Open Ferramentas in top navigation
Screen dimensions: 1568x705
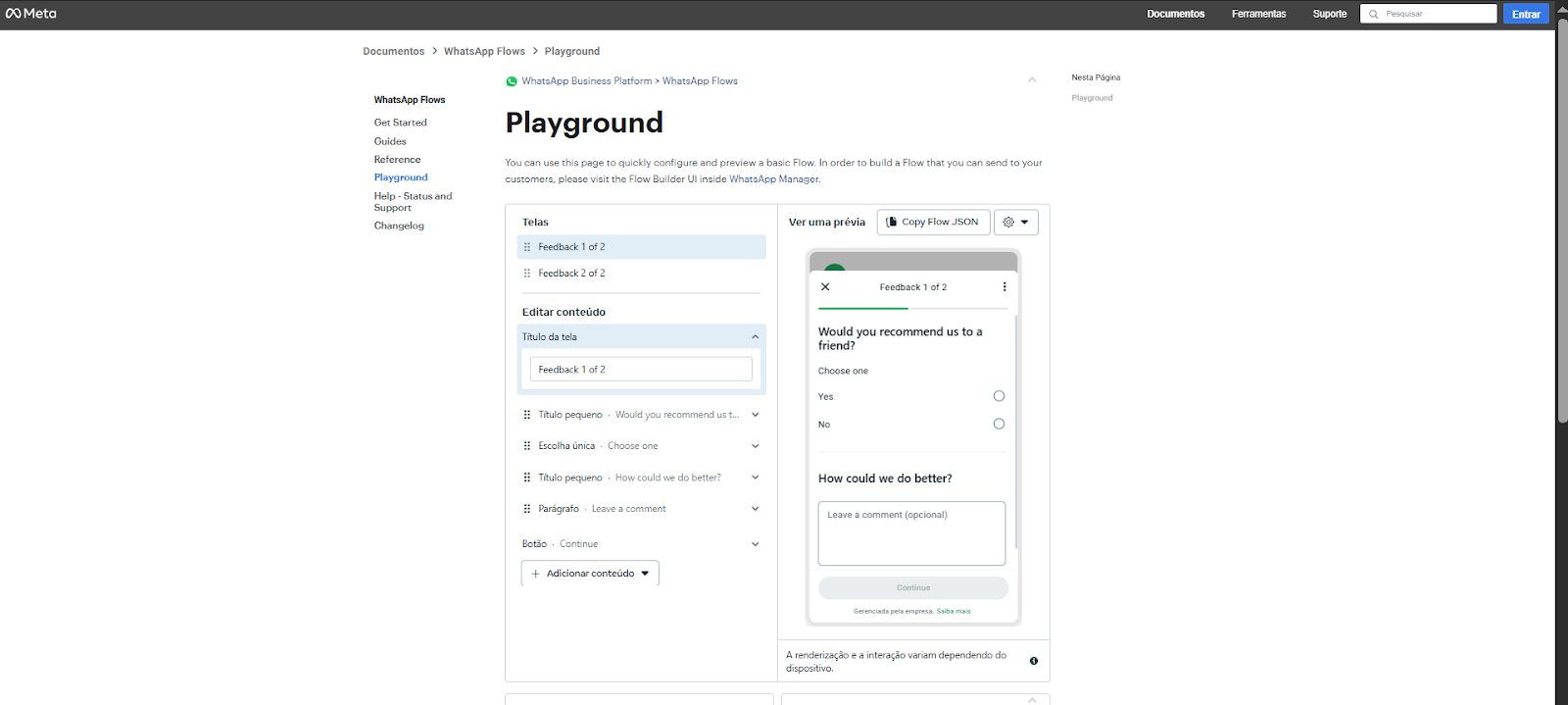[x=1258, y=14]
